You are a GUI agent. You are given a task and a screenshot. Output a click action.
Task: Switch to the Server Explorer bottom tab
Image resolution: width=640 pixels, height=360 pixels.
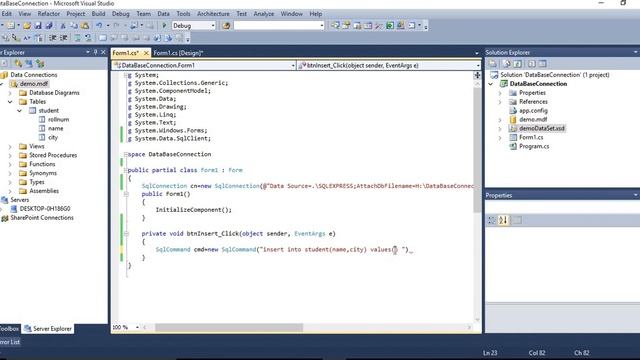(x=48, y=329)
